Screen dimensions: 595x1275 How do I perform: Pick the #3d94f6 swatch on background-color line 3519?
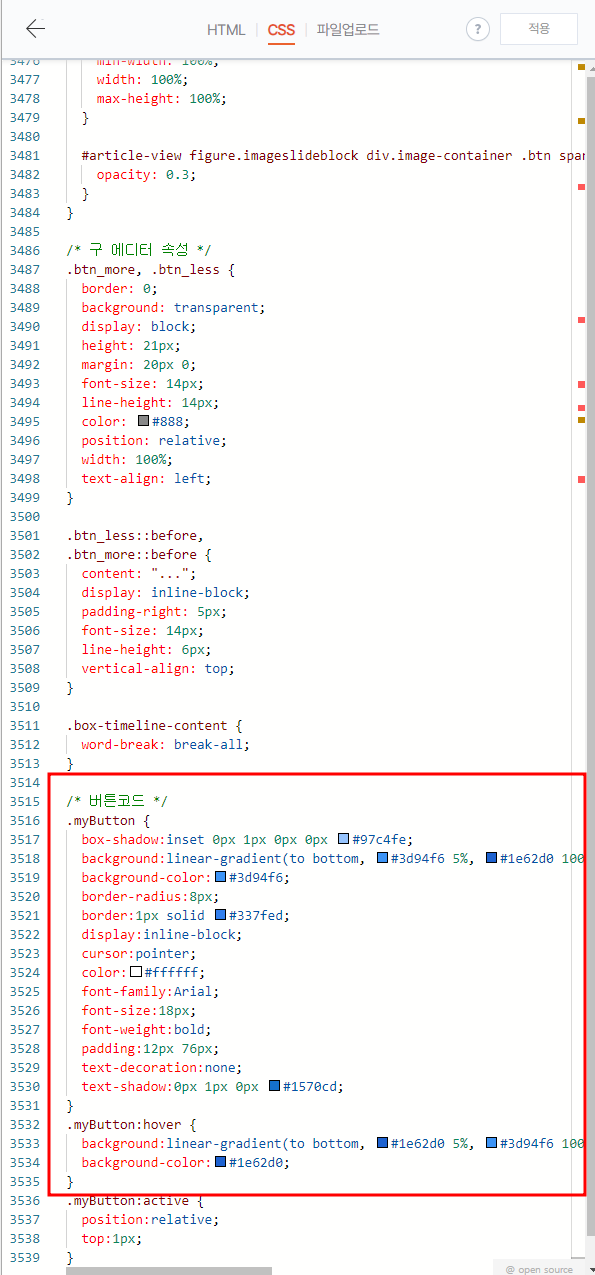click(x=220, y=877)
